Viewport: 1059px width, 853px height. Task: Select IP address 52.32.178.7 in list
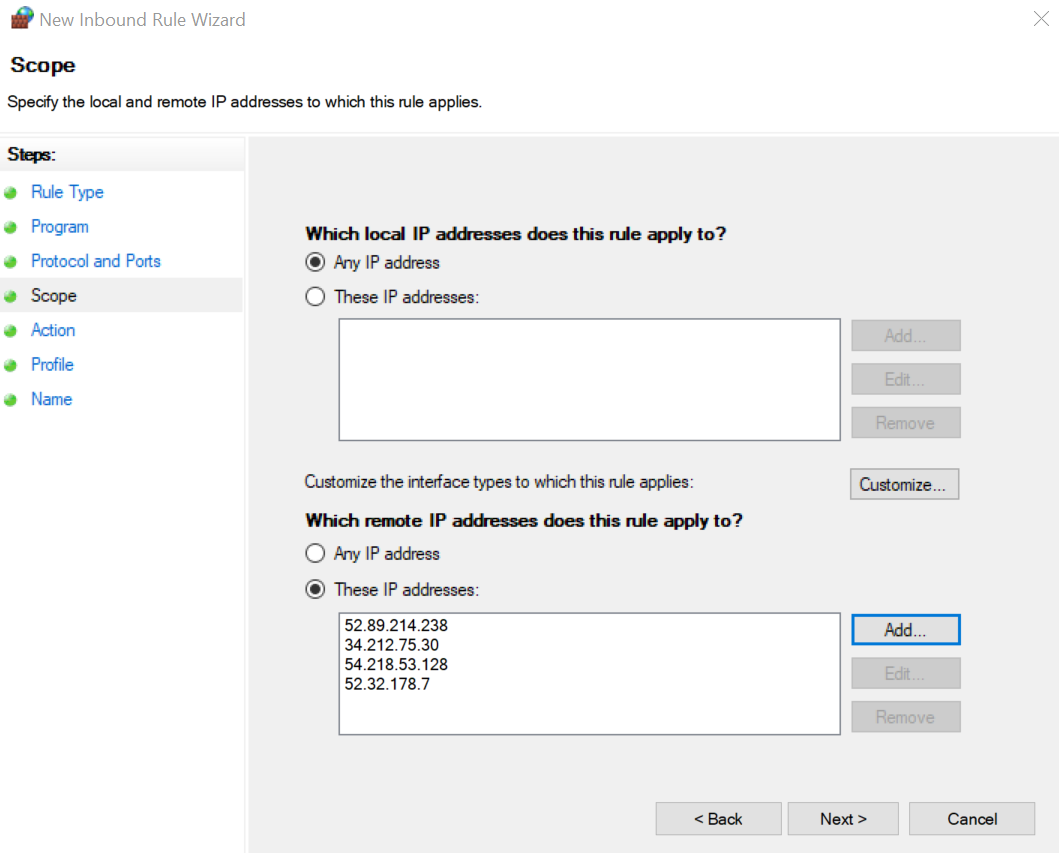[x=387, y=684]
